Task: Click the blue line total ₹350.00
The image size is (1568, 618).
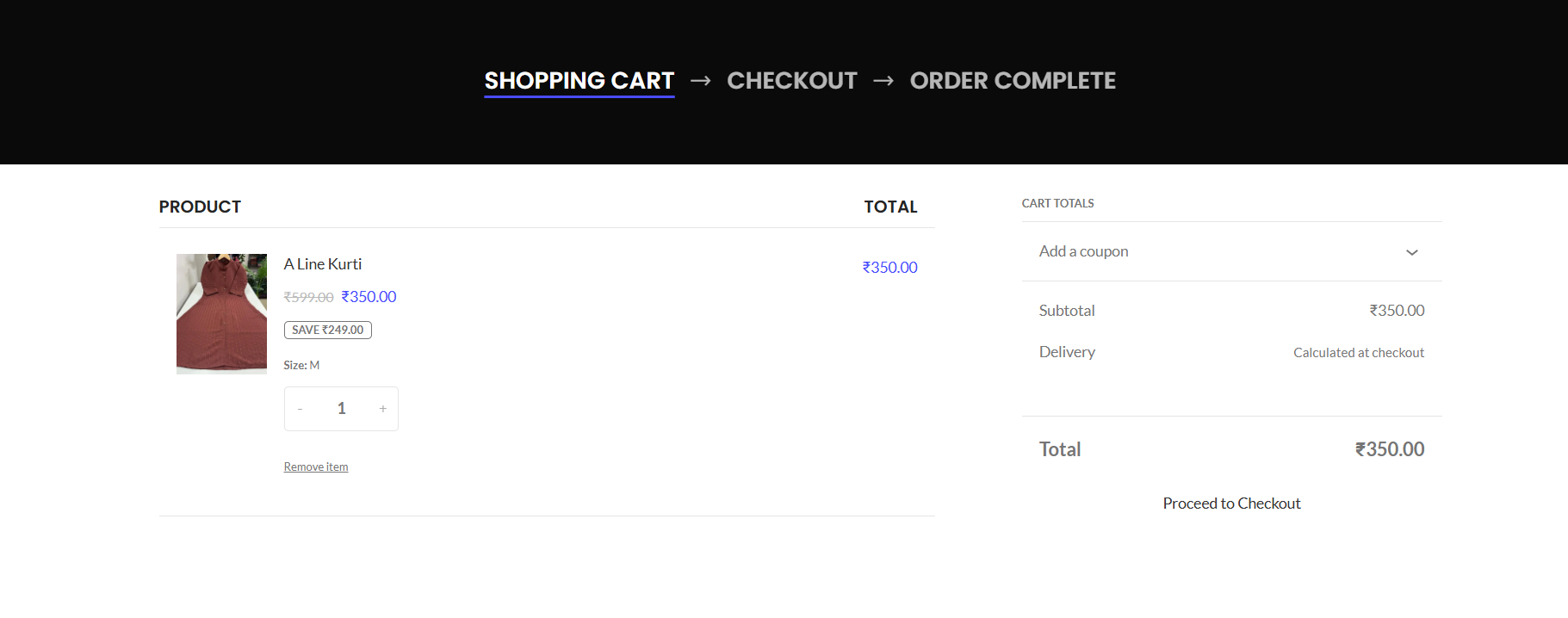Action: click(x=889, y=268)
